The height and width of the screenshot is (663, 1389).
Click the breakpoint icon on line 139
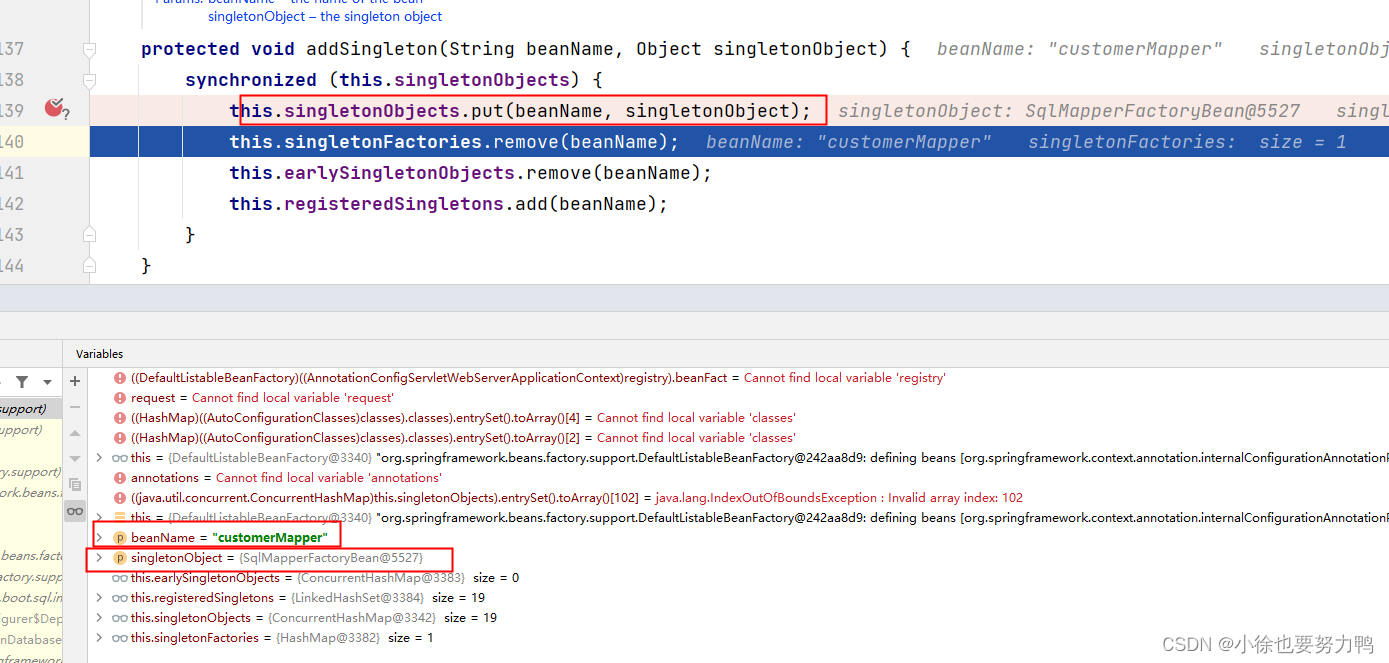pos(54,108)
